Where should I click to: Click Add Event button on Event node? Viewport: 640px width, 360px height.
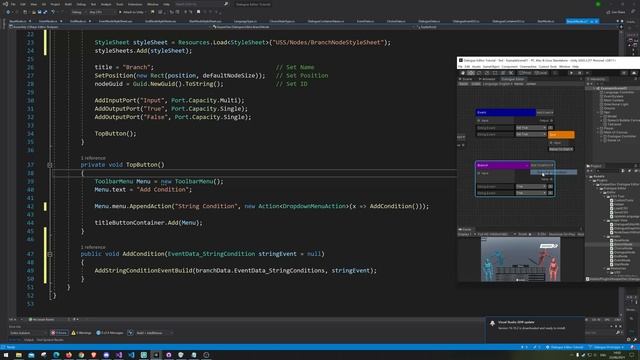pos(544,112)
